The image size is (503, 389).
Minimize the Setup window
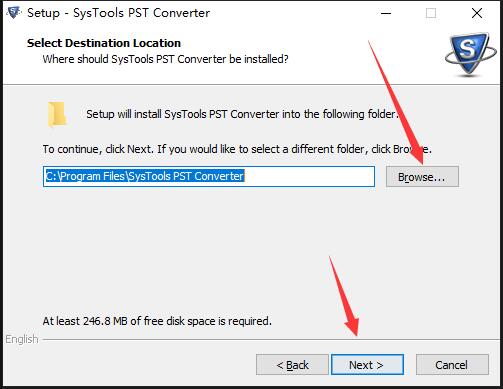click(386, 13)
